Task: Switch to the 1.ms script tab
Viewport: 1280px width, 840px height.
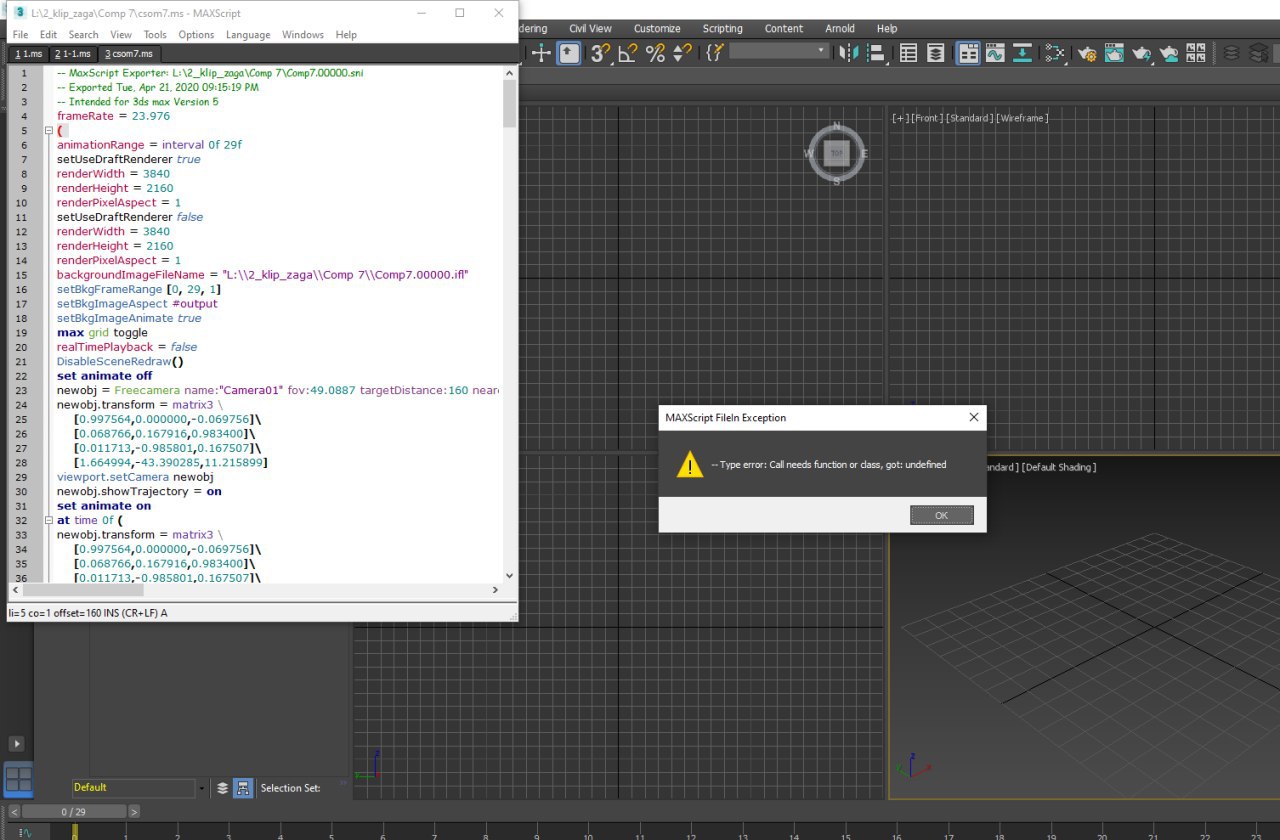Action: (x=28, y=54)
